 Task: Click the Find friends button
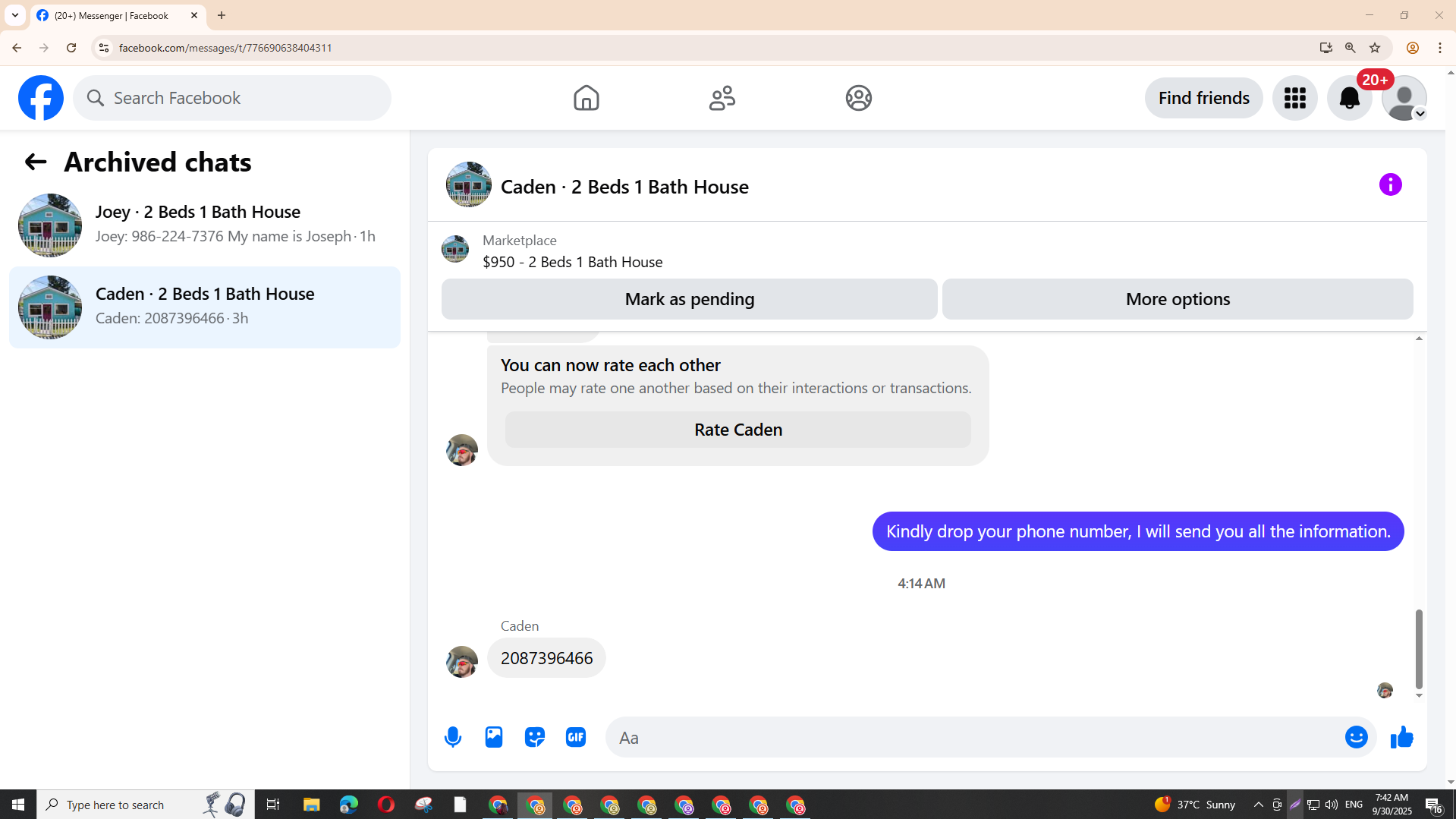[1203, 98]
